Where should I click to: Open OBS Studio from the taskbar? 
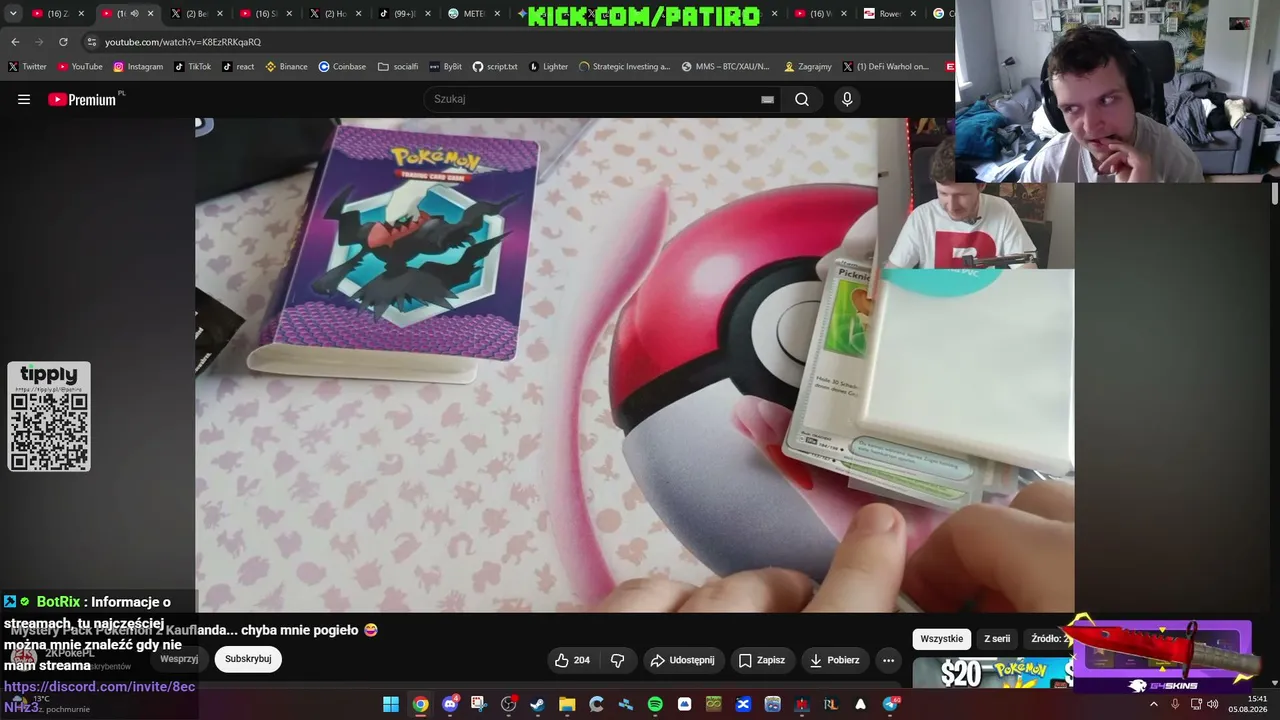[508, 704]
